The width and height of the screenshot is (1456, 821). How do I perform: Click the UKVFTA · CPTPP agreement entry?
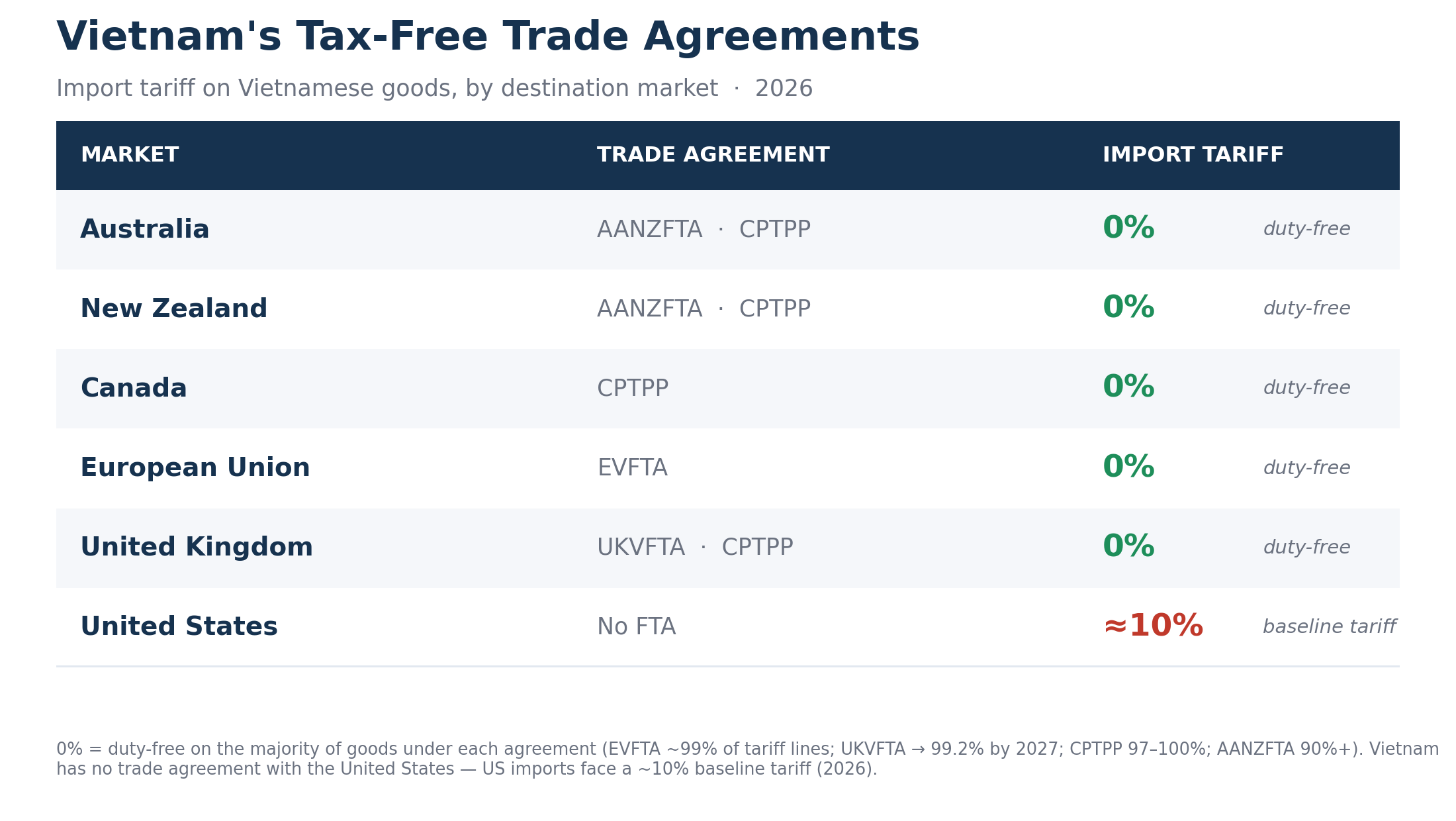(695, 548)
